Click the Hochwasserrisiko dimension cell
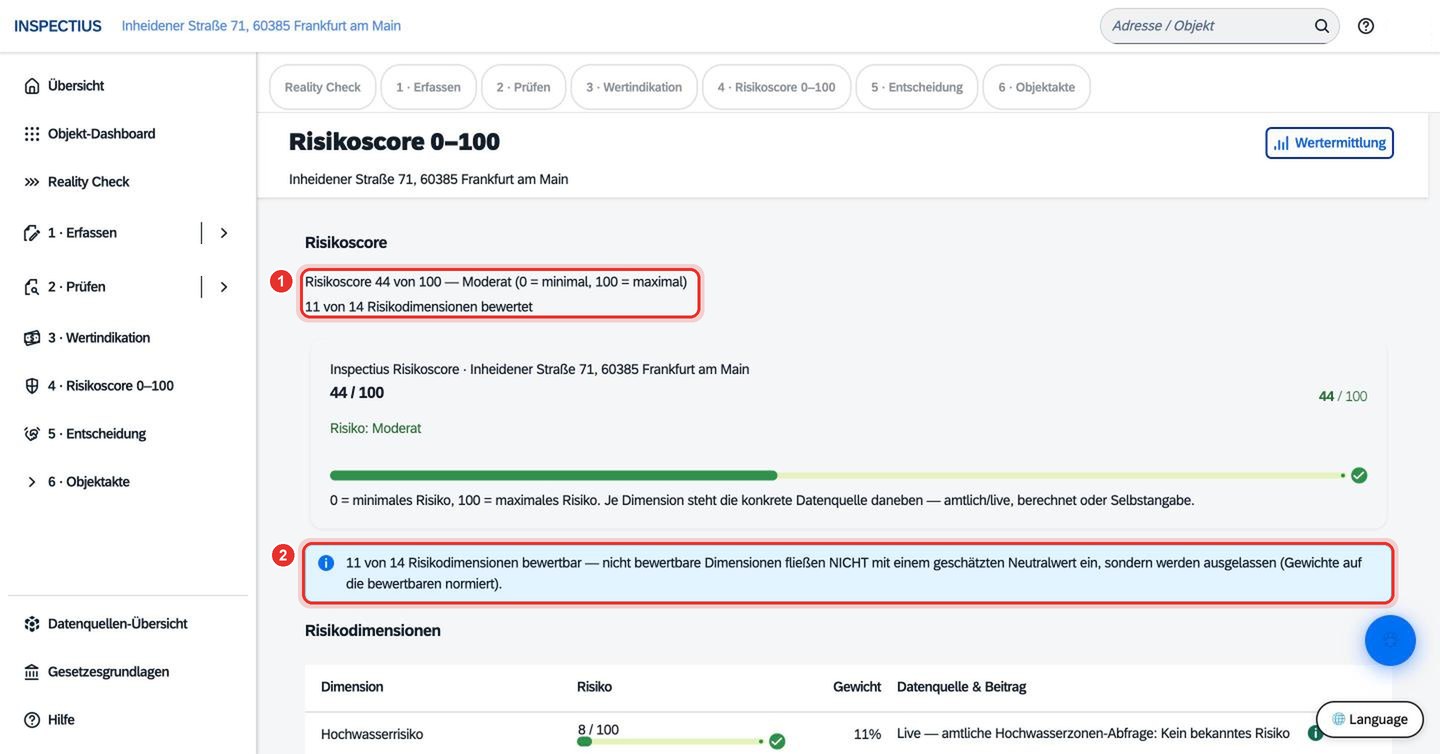Viewport: 1440px width, 754px height. click(x=372, y=734)
